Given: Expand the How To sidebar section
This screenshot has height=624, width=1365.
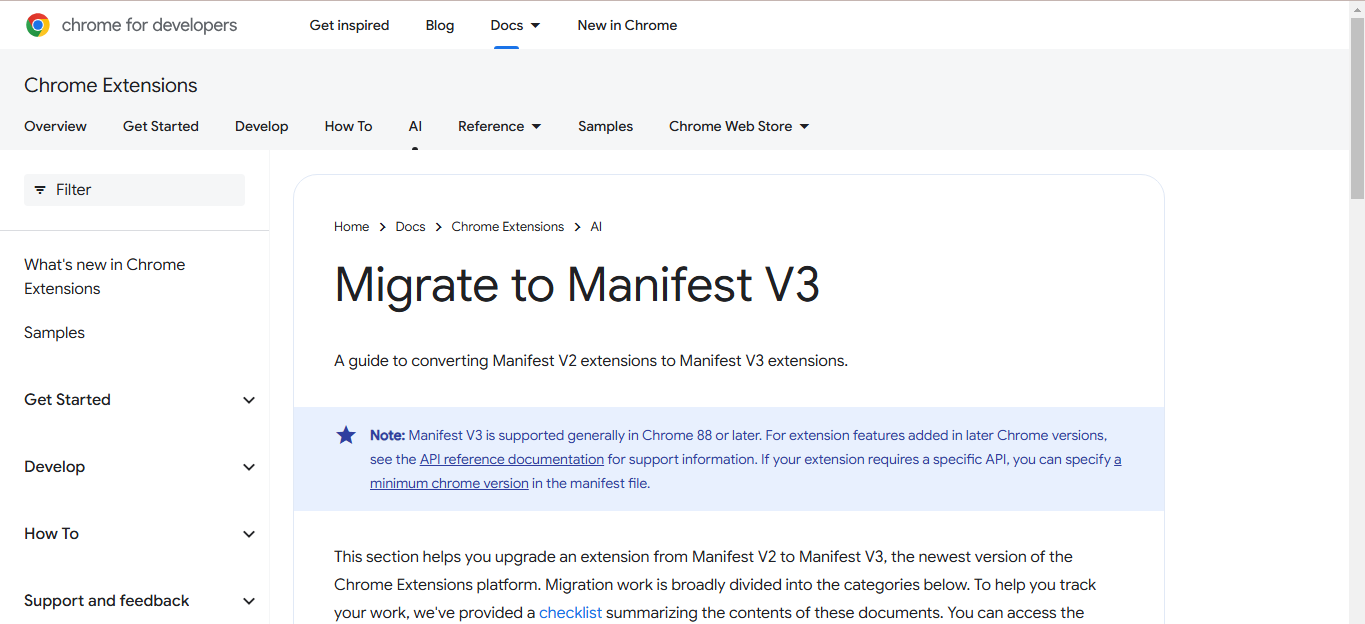Looking at the screenshot, I should [x=248, y=533].
